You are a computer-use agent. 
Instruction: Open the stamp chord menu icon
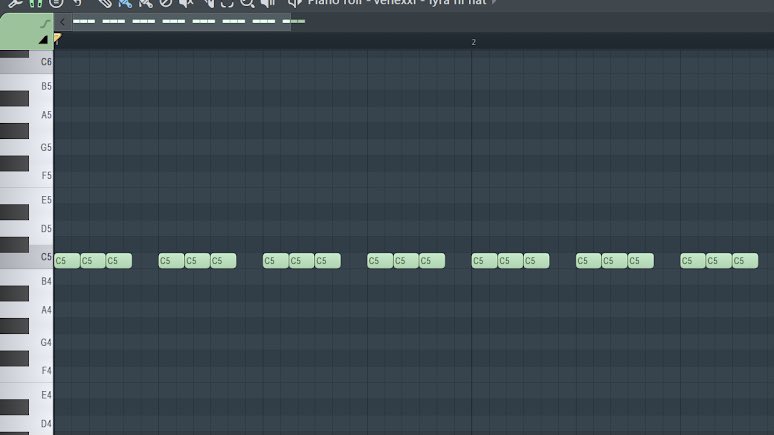point(56,3)
